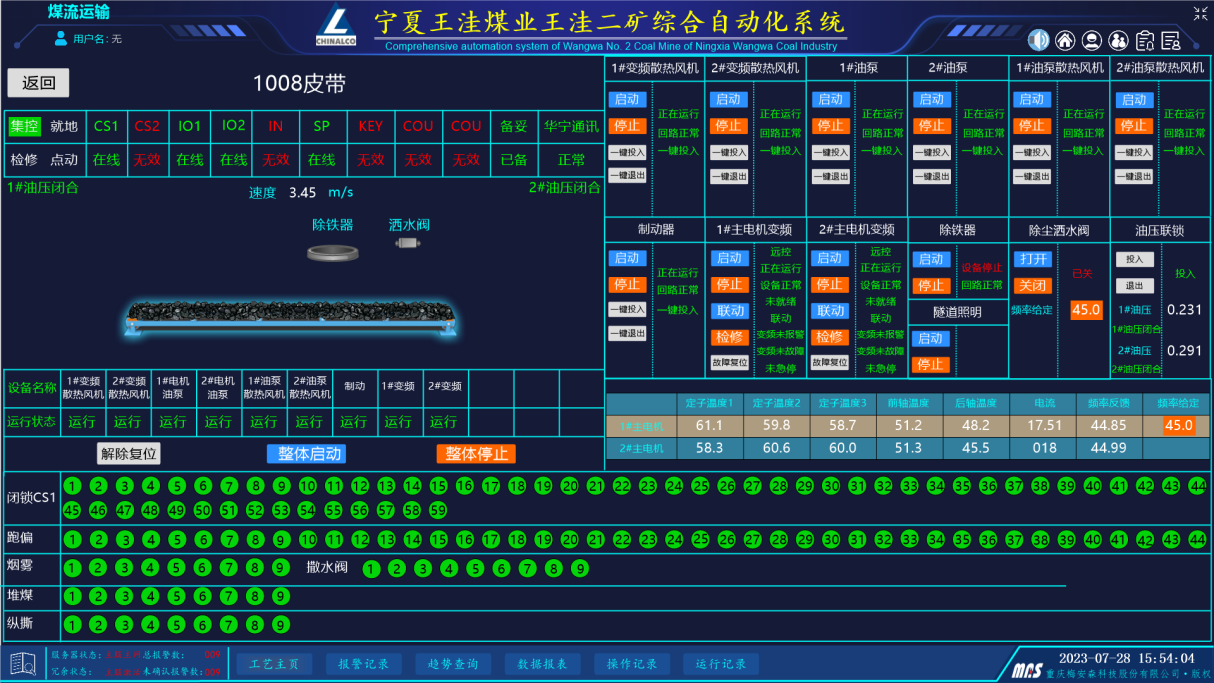Toggle 油压联锁 to 投入
1214x683 pixels.
(x=1134, y=259)
